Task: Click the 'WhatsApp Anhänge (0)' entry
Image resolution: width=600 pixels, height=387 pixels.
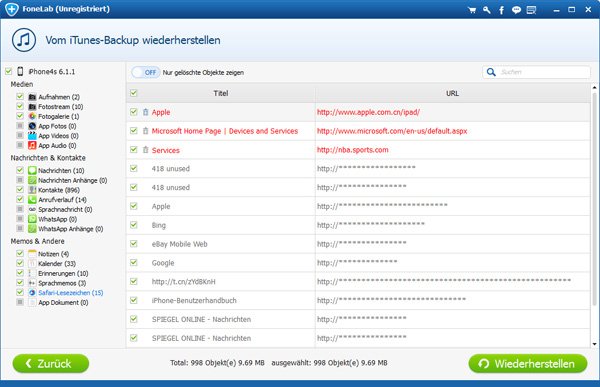Action: (x=71, y=229)
